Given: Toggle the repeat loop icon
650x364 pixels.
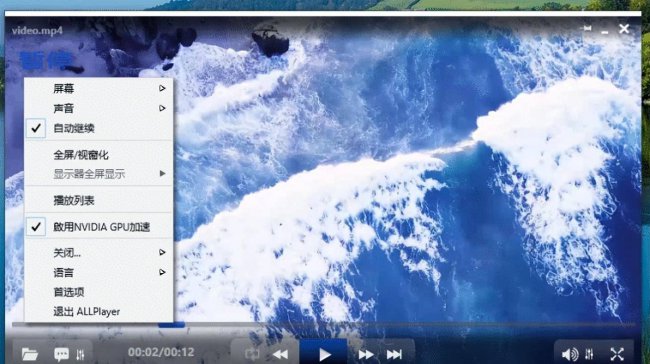Looking at the screenshot, I should [252, 354].
